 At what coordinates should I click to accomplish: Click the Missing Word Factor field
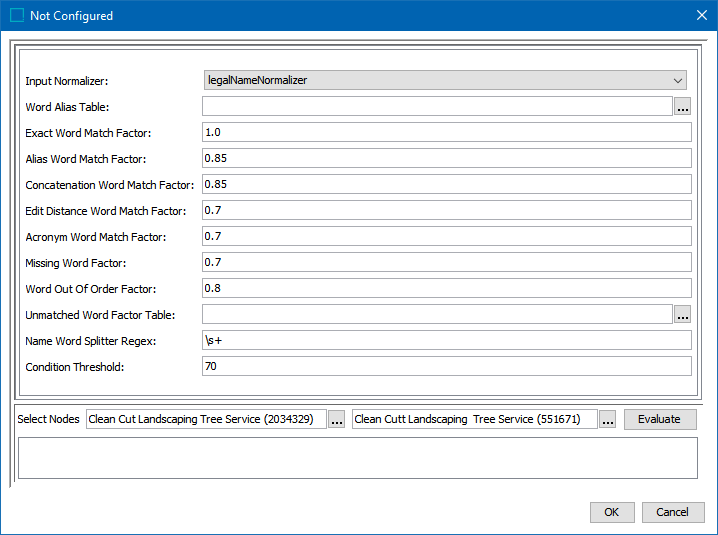pyautogui.click(x=446, y=262)
